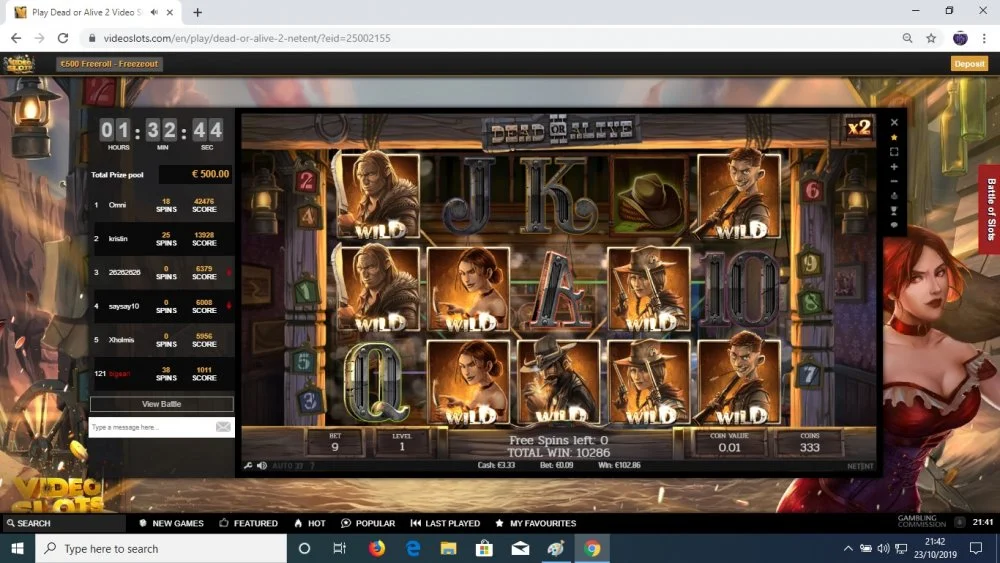
Task: Open the Chrome profile avatar
Action: click(960, 38)
